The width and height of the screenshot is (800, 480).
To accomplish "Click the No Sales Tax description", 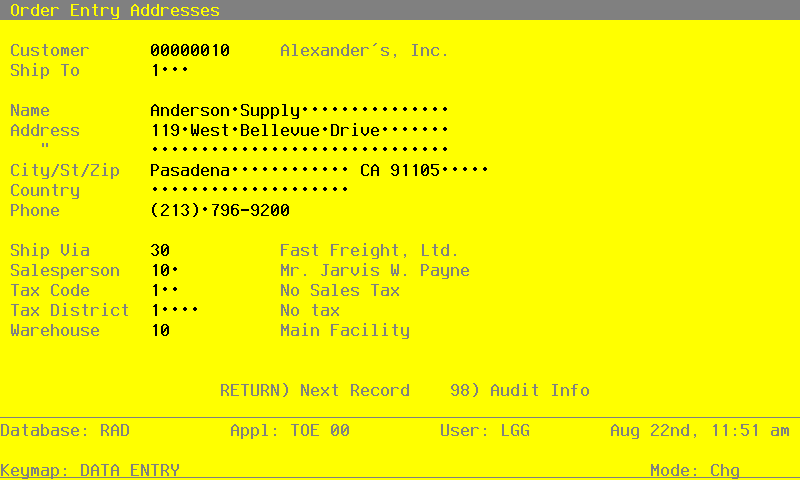I will click(x=340, y=290).
